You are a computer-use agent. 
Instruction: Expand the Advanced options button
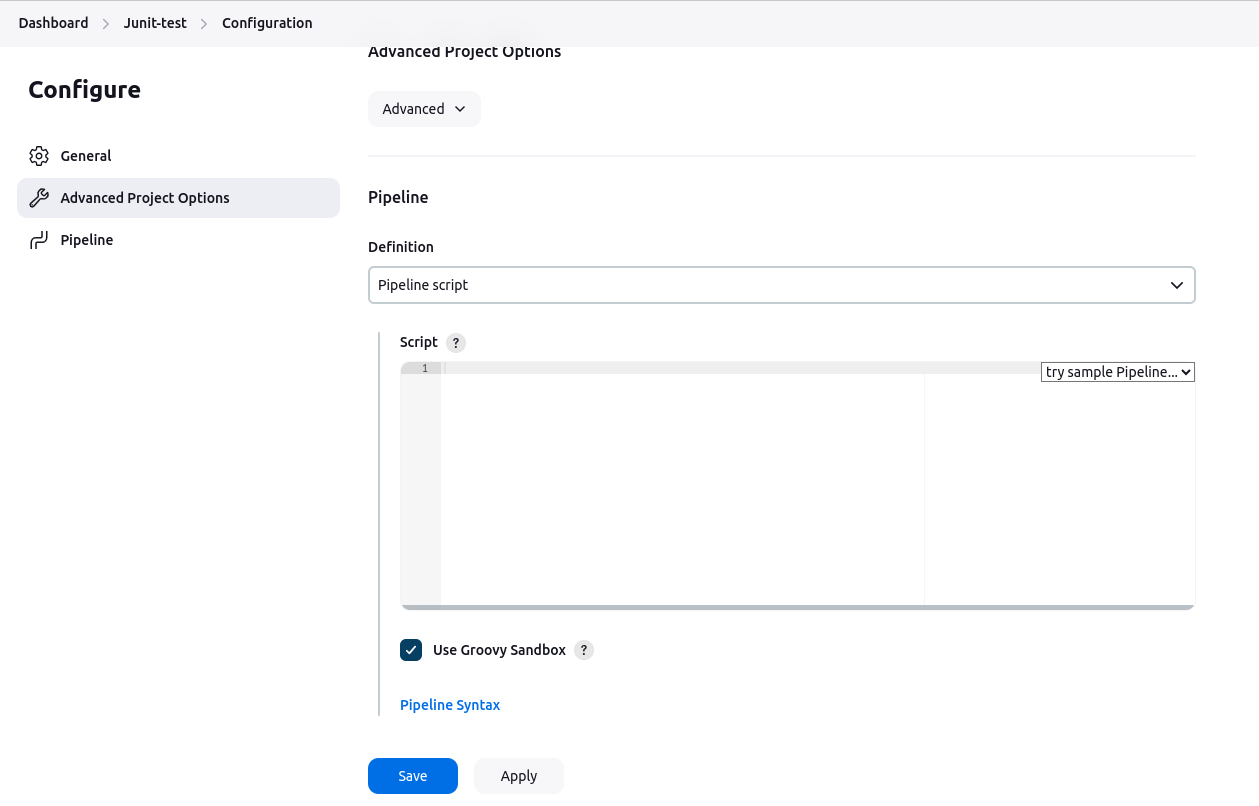click(424, 109)
